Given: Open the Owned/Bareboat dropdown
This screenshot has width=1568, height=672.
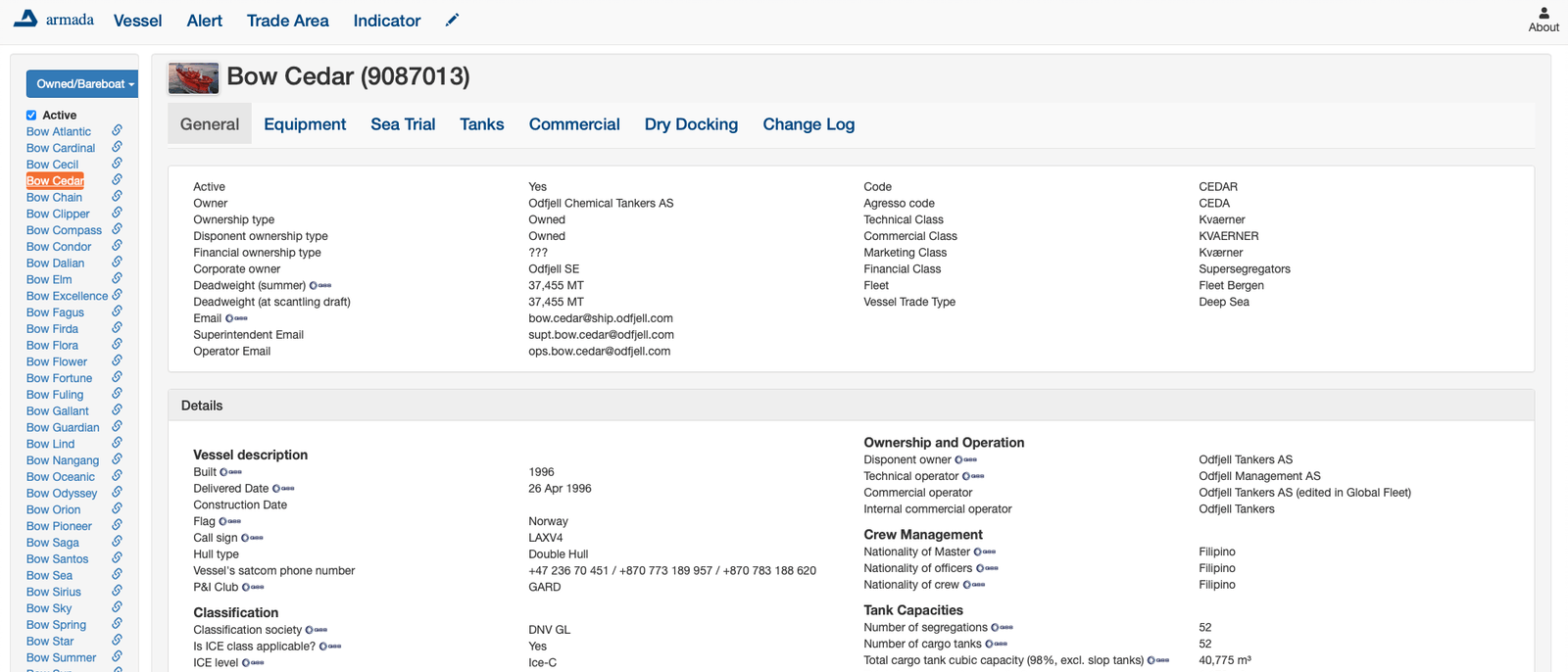Looking at the screenshot, I should coord(82,84).
